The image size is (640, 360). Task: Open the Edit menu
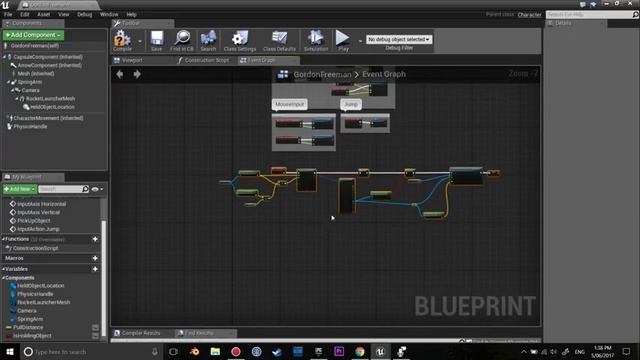coord(24,14)
